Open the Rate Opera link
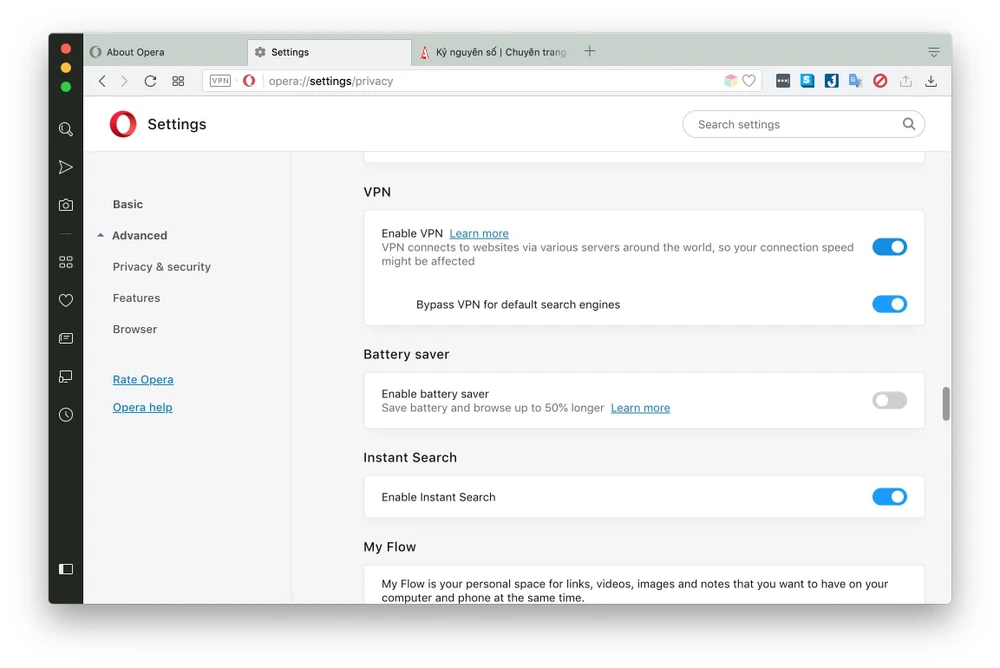1000x668 pixels. click(143, 380)
